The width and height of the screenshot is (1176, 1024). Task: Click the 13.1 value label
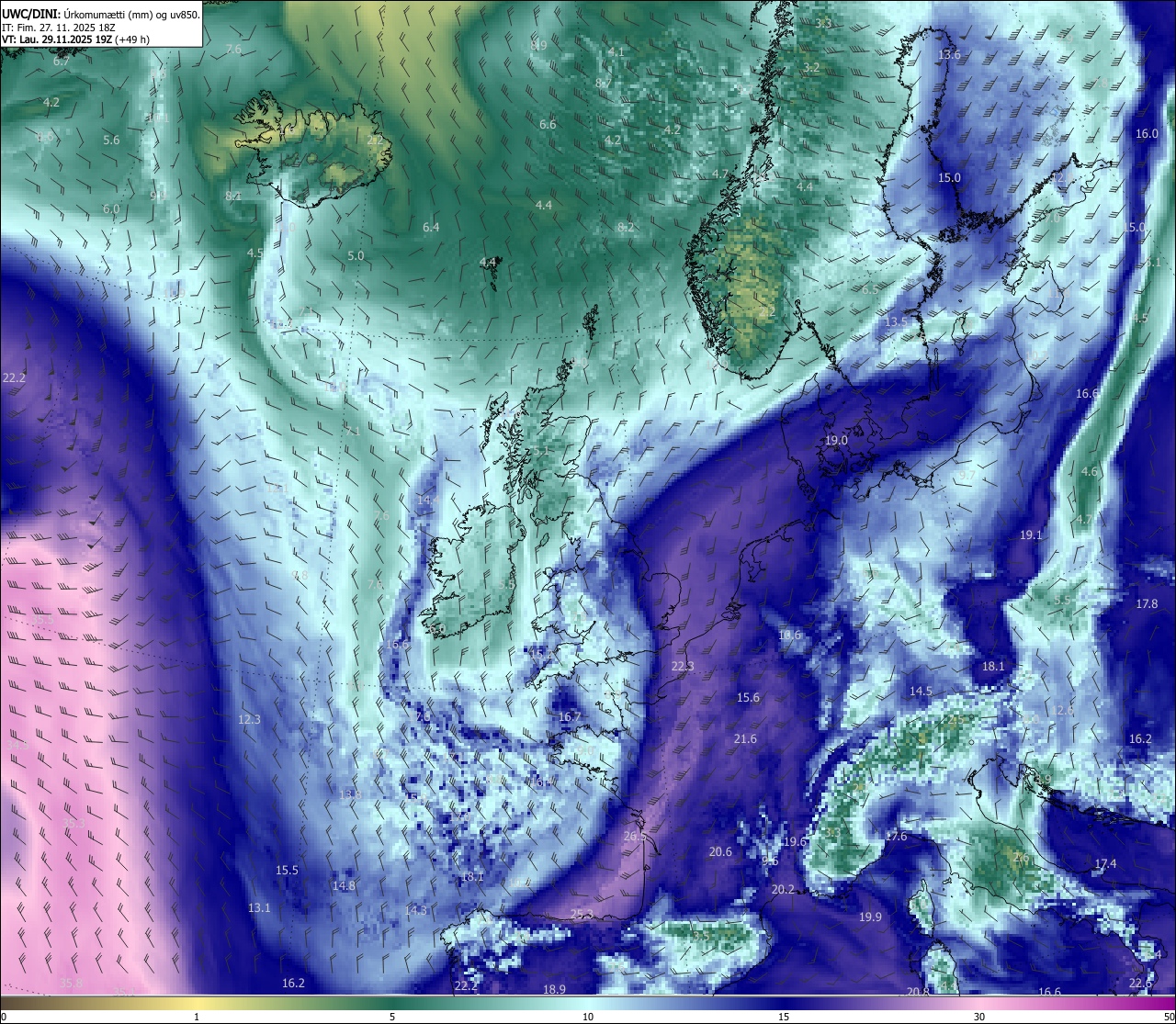pyautogui.click(x=259, y=908)
